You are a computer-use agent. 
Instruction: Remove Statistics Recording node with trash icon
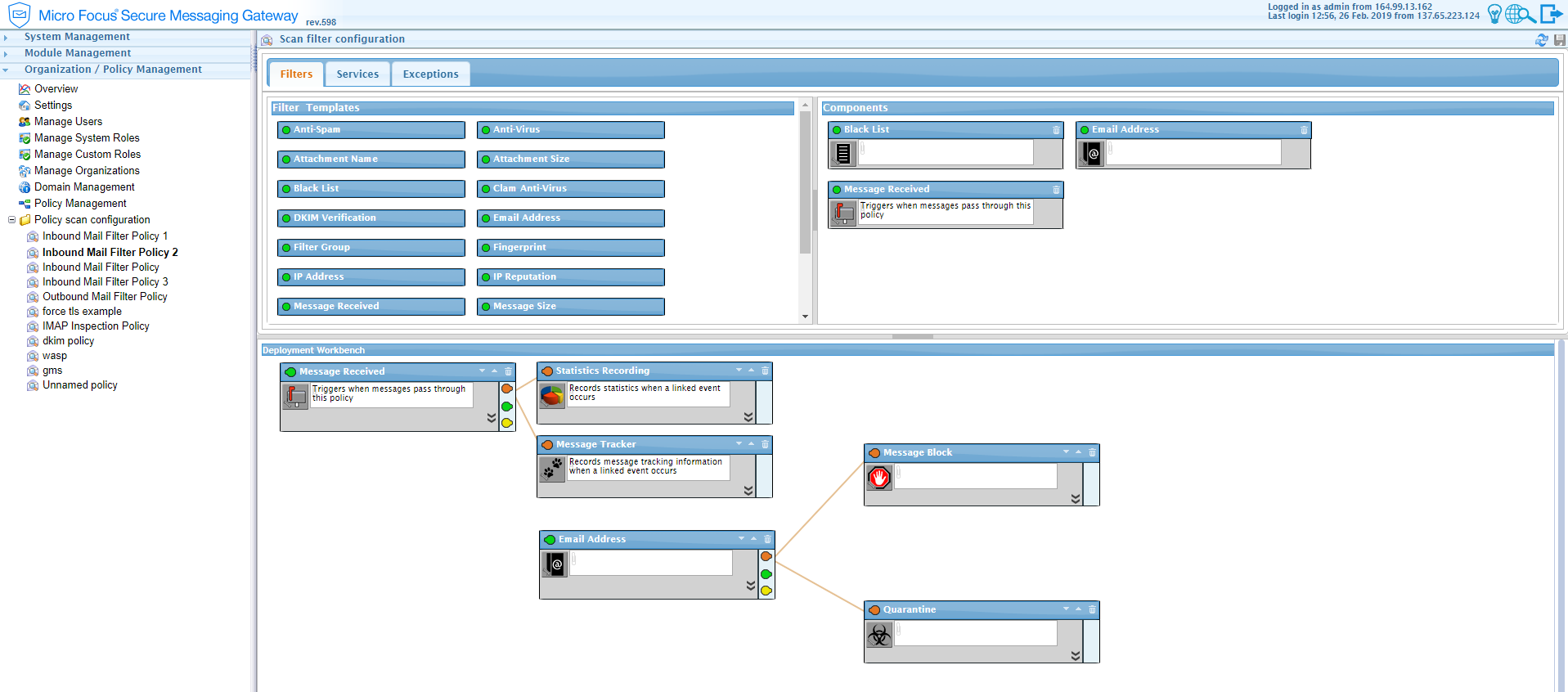pyautogui.click(x=766, y=371)
